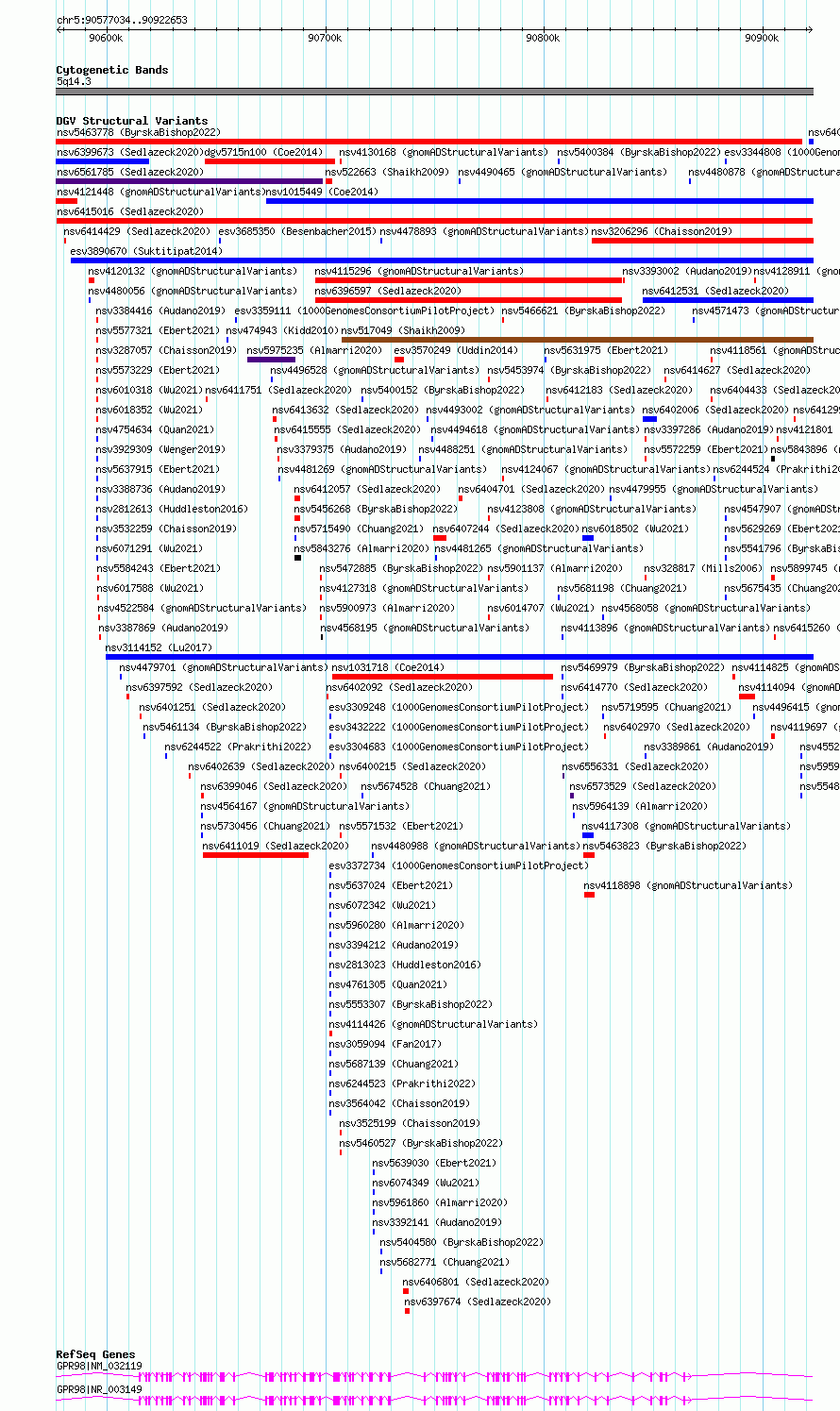840x1411 pixels.
Task: Click the 90700k ruler mark
Action: tap(325, 39)
